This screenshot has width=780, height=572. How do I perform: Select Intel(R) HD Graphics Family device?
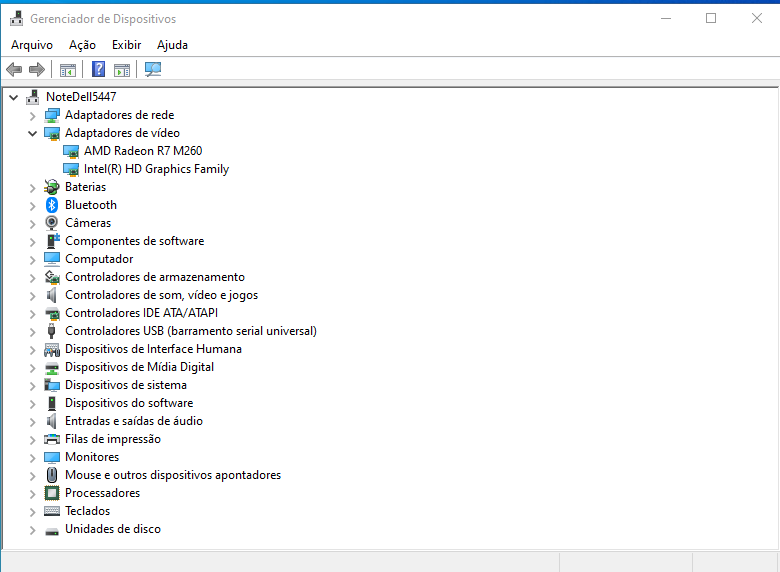tap(156, 169)
